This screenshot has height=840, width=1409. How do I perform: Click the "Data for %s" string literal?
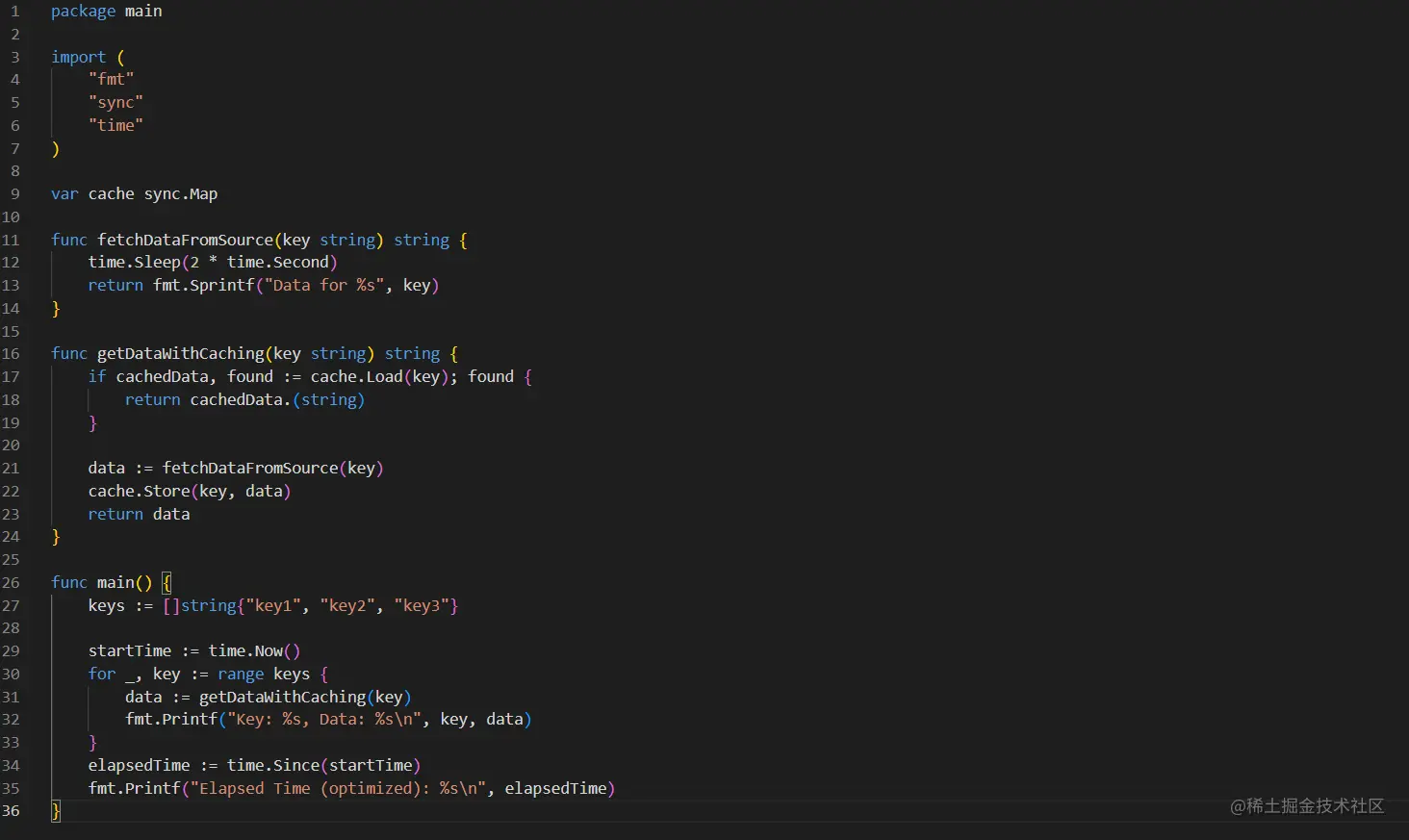point(324,286)
